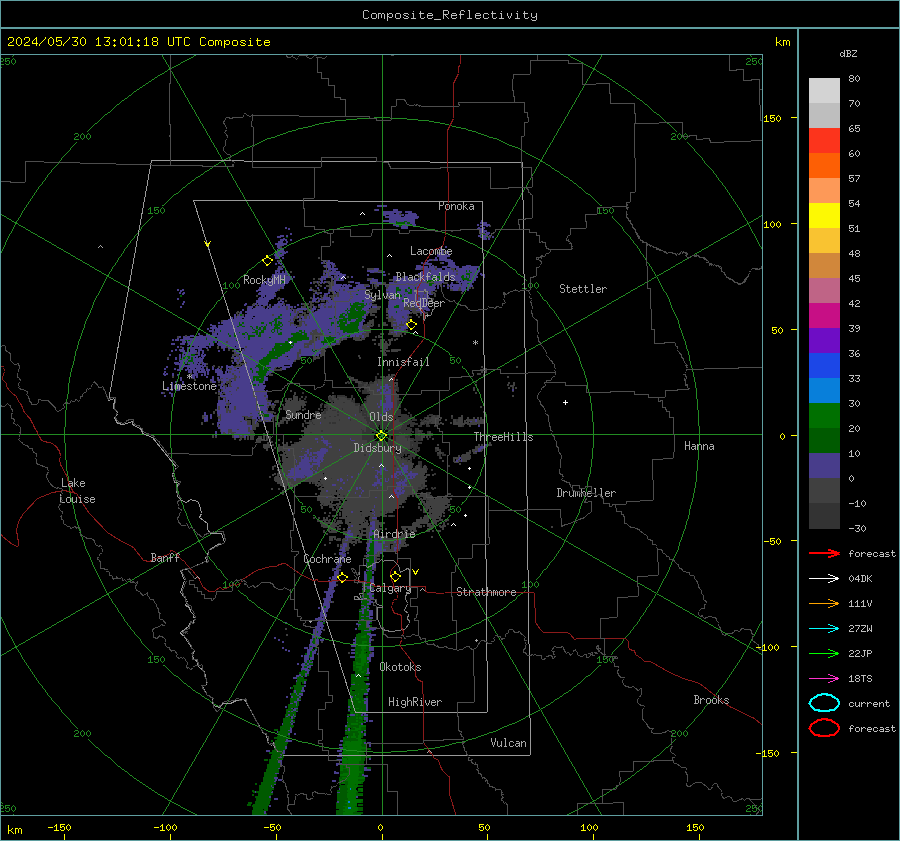Select the blue 33-36 dBZ swatch

coord(824,366)
